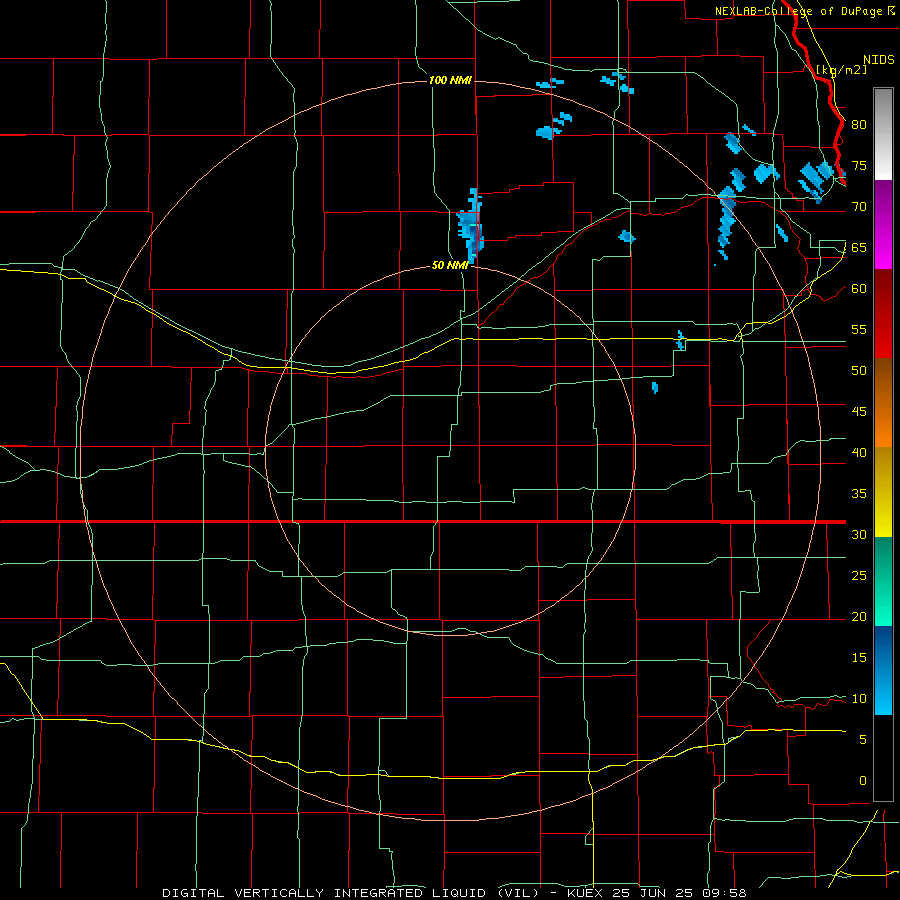This screenshot has width=900, height=900.
Task: Click the 40 value on the color scale
Action: point(859,453)
